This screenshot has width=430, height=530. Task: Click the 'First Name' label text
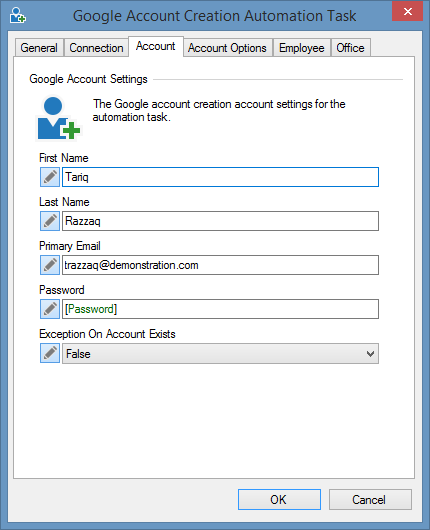[x=64, y=158]
